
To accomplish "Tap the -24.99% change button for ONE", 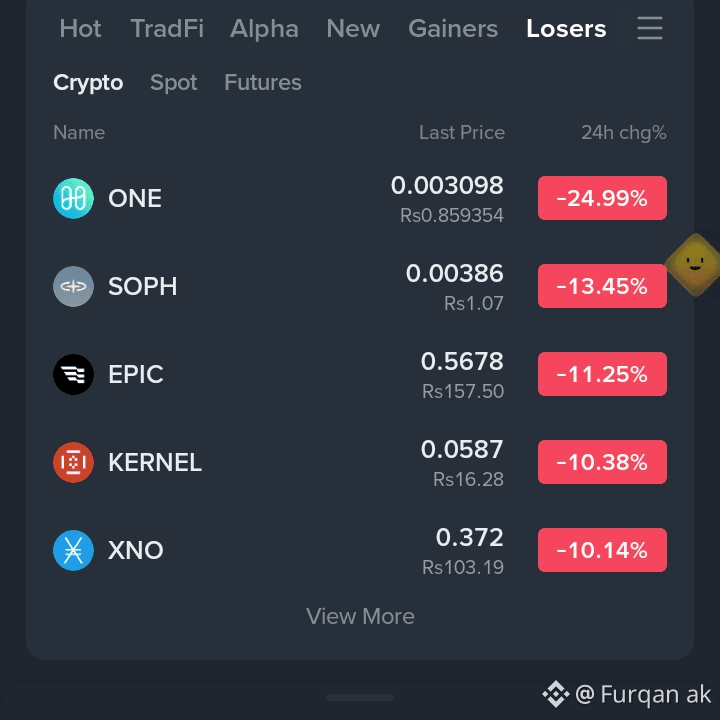I will (602, 198).
